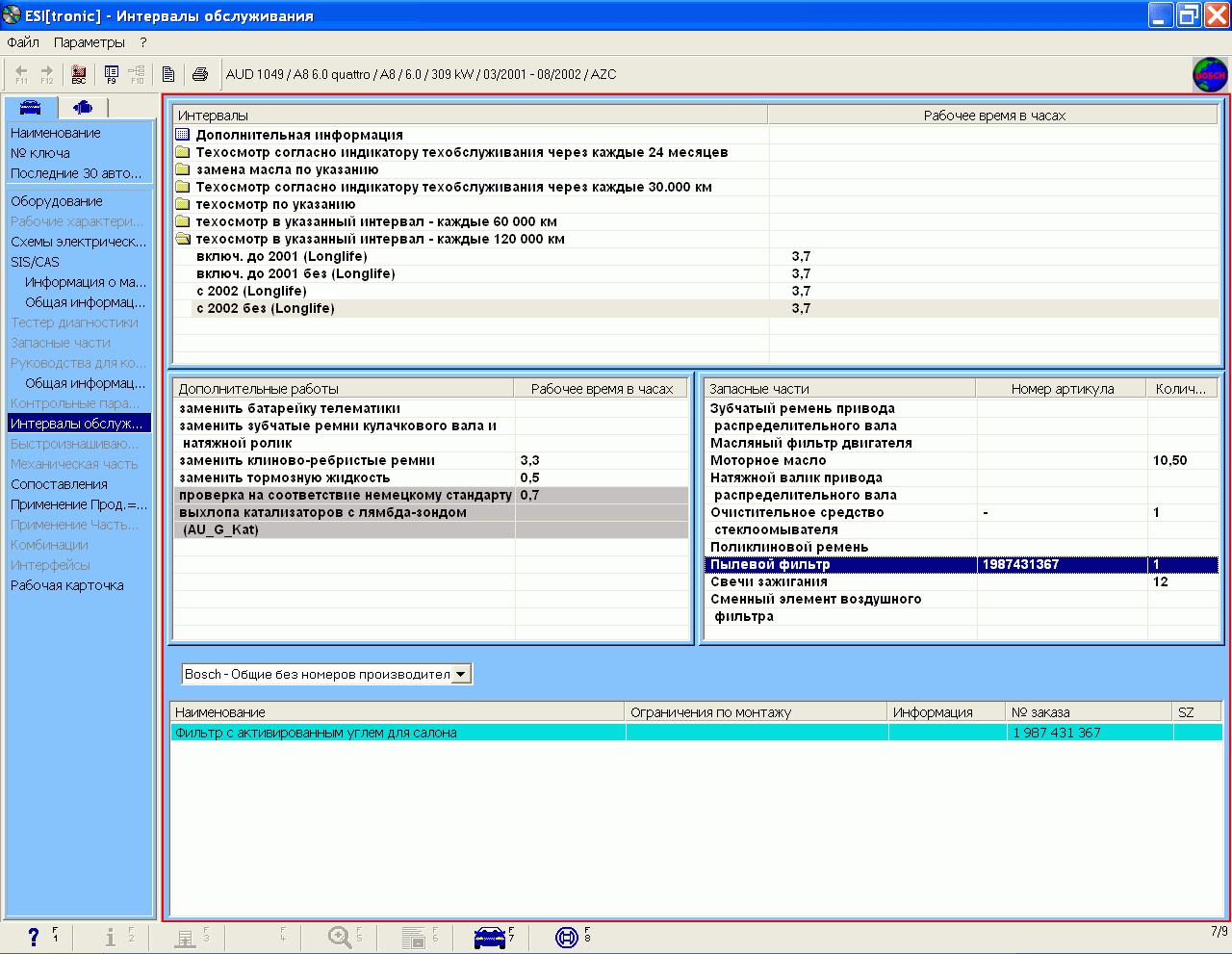Open Сопоставления in the sidebar
The height and width of the screenshot is (954, 1232).
pyautogui.click(x=59, y=484)
